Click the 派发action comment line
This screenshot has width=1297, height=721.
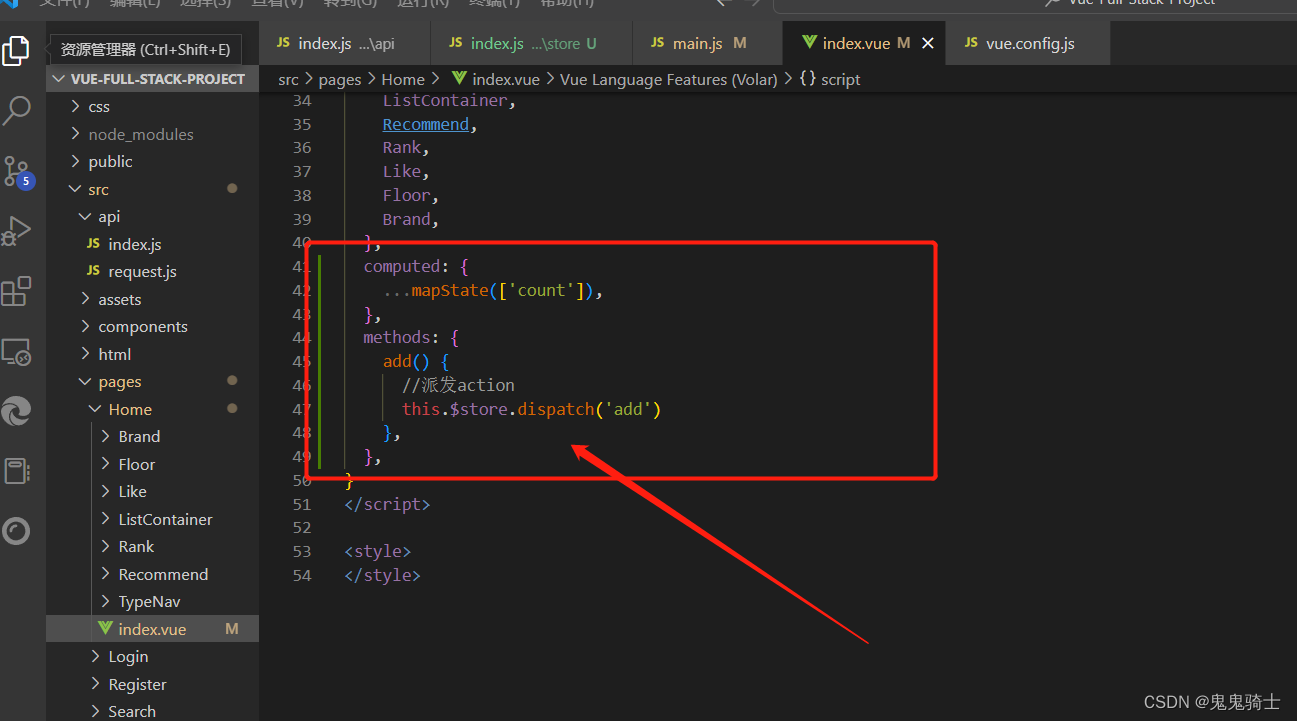[458, 385]
